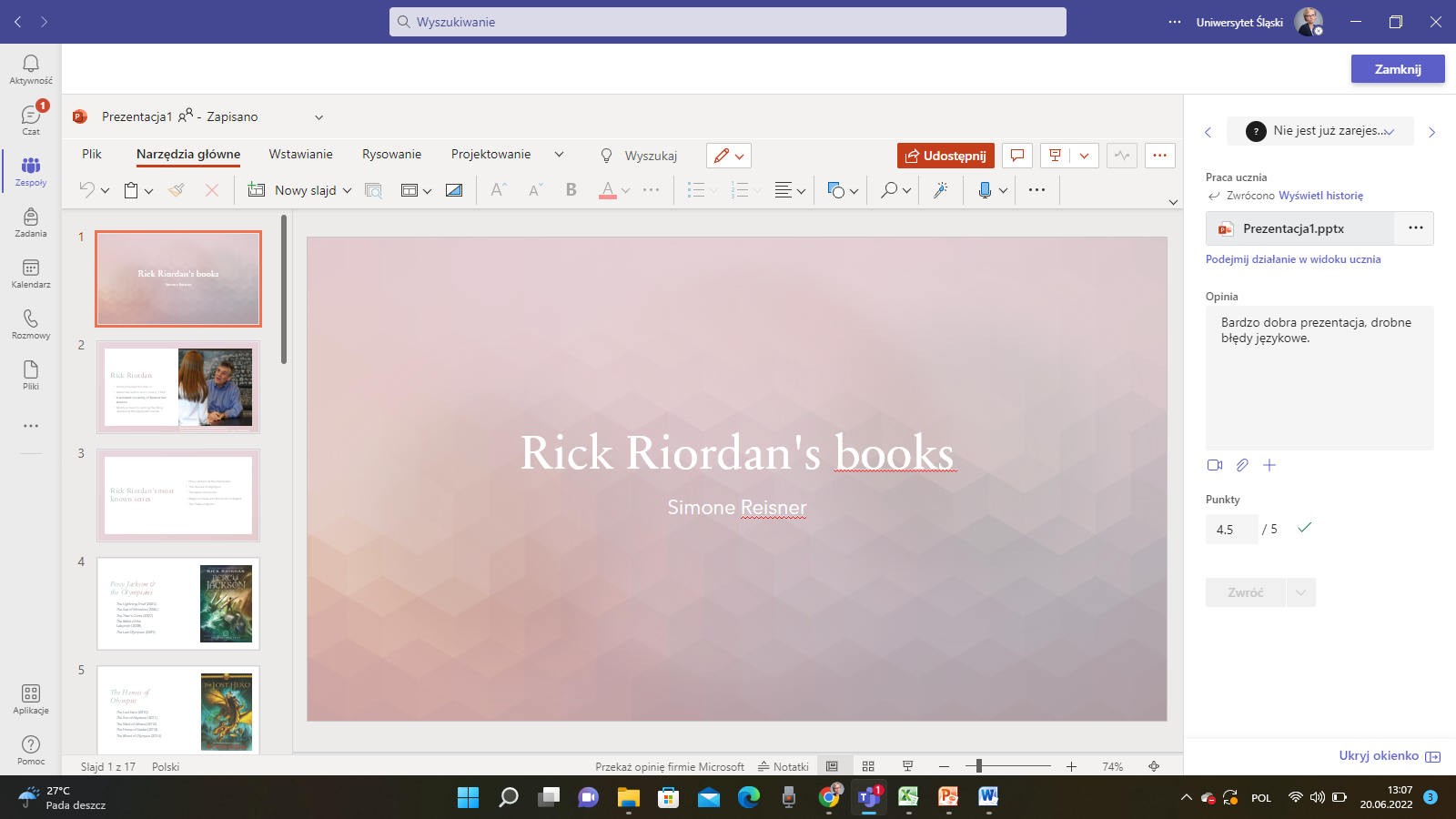The image size is (1456, 819).
Task: Click the font color A icon
Action: pyautogui.click(x=607, y=189)
